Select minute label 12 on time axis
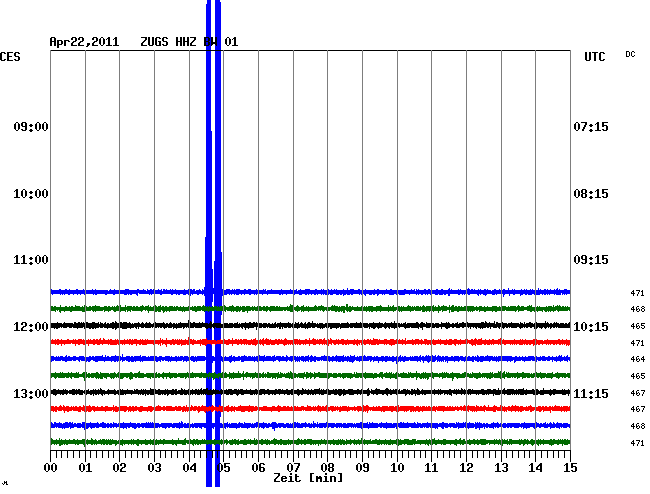The height and width of the screenshot is (494, 650). coord(466,468)
